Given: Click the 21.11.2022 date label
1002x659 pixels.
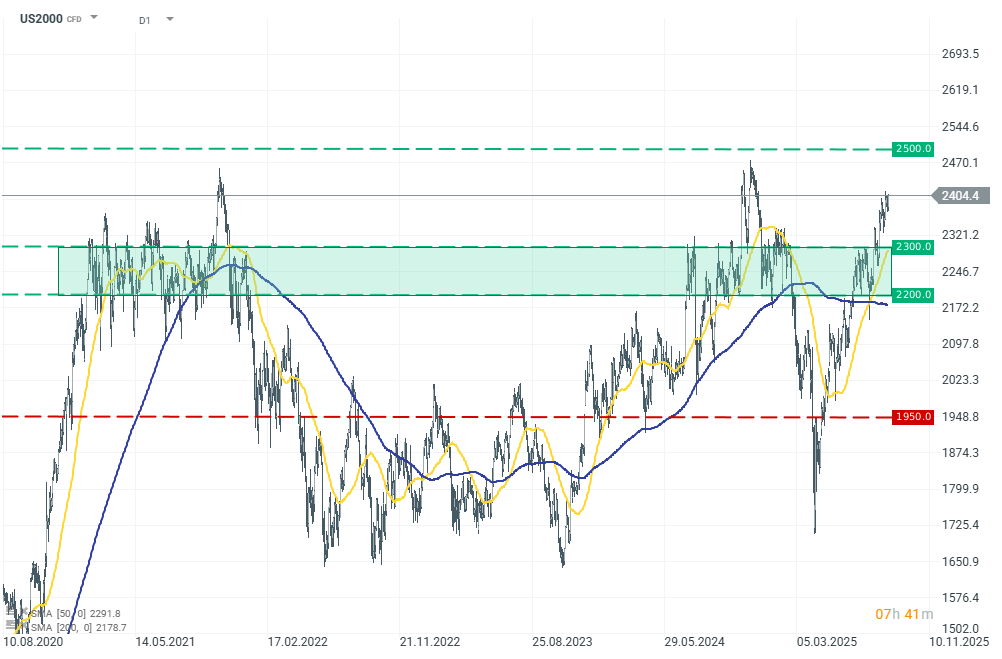Looking at the screenshot, I should (430, 642).
